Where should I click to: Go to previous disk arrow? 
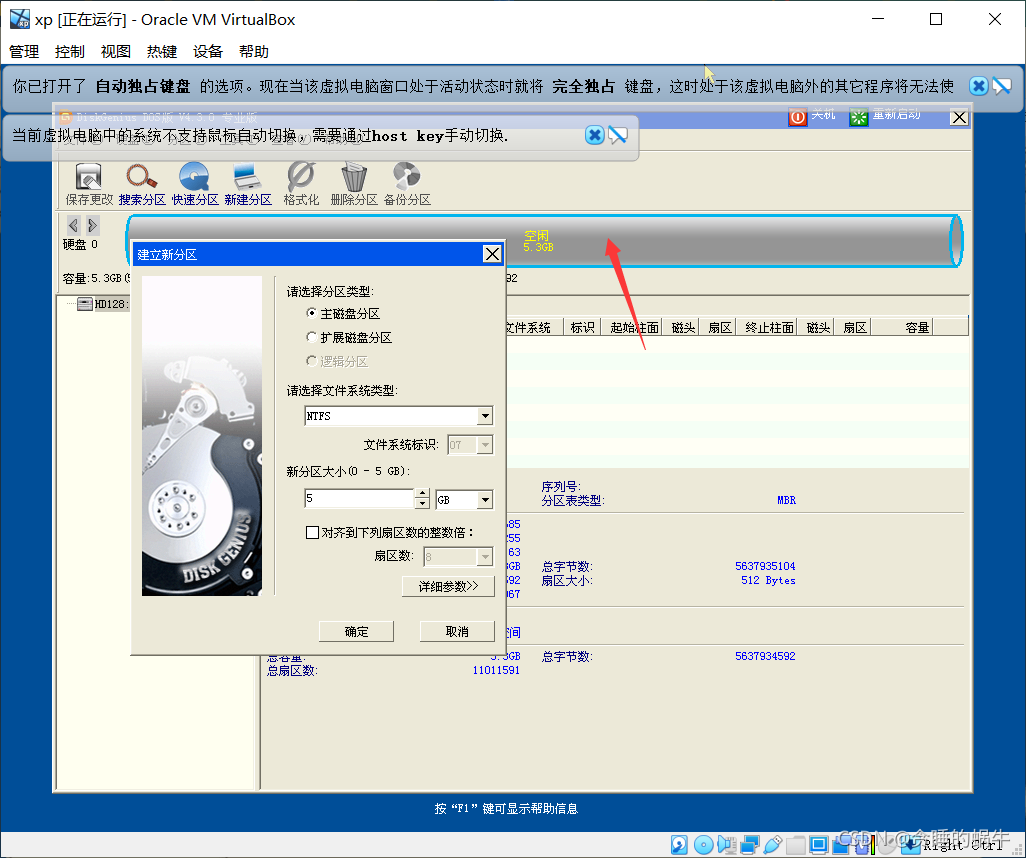[73, 225]
